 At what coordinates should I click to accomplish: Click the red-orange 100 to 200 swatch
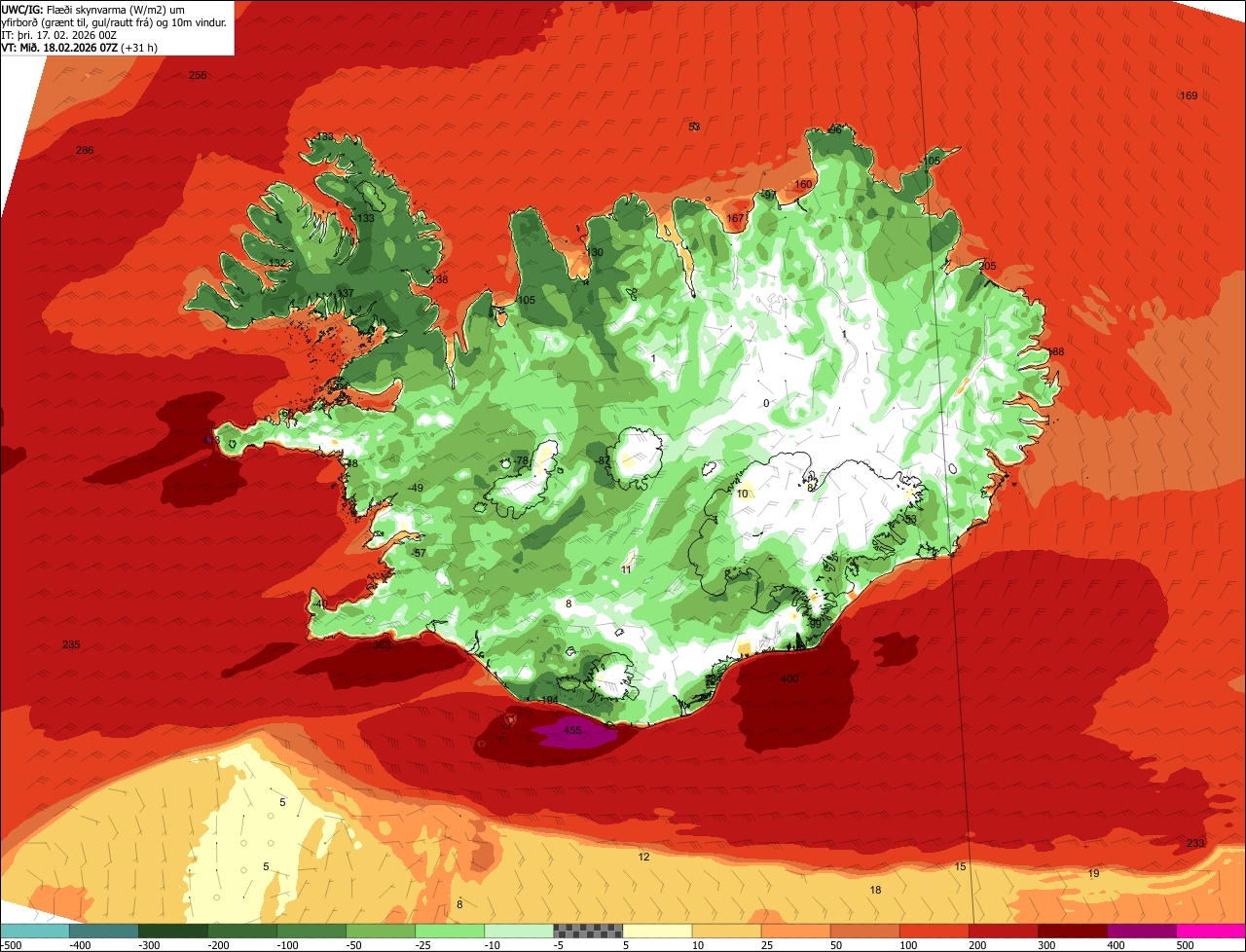pos(934,931)
